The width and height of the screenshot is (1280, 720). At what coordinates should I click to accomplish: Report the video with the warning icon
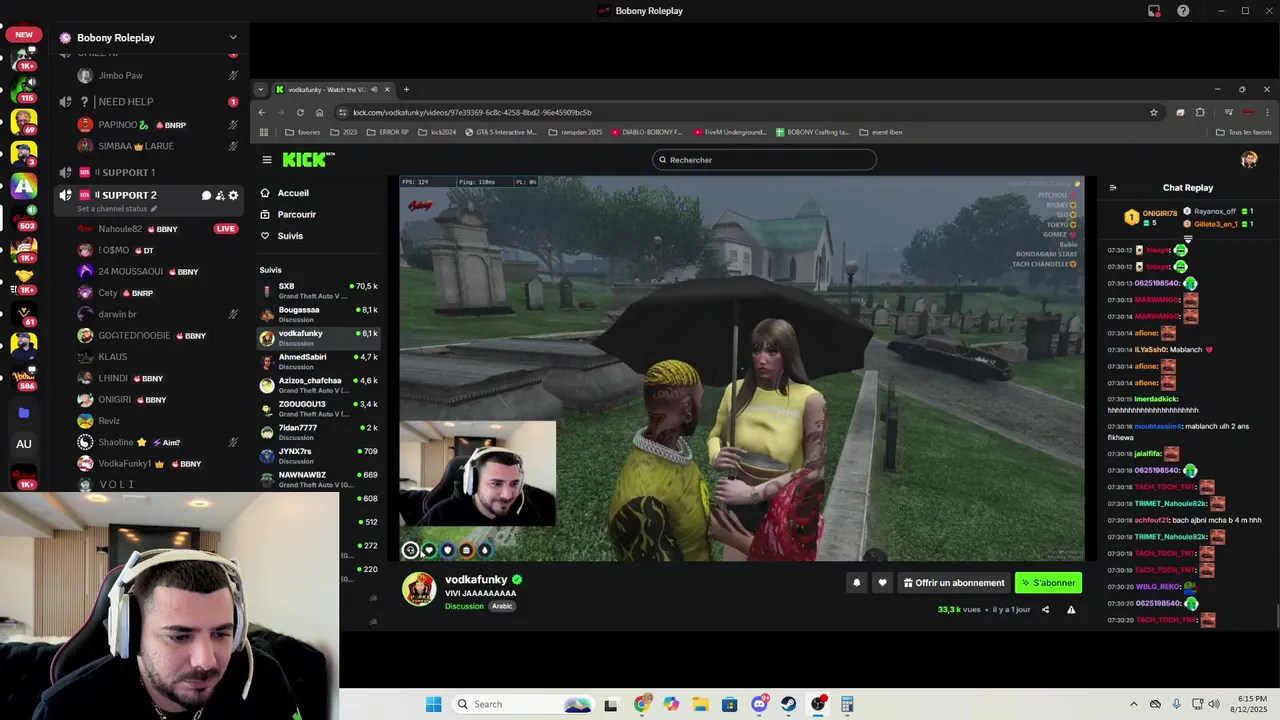click(x=1071, y=609)
